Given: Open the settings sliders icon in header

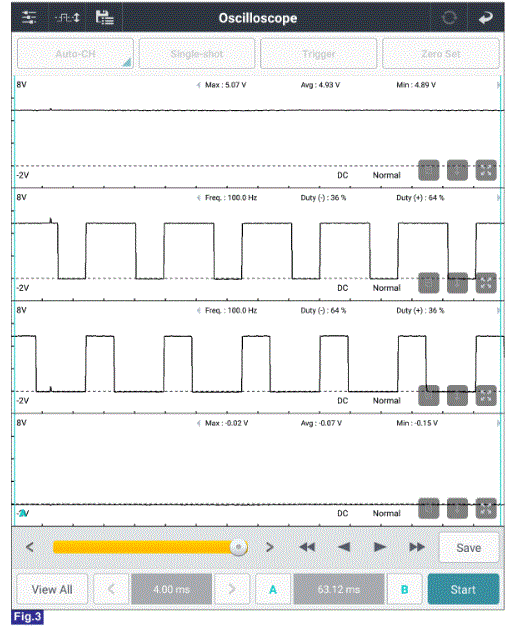Looking at the screenshot, I should point(29,18).
